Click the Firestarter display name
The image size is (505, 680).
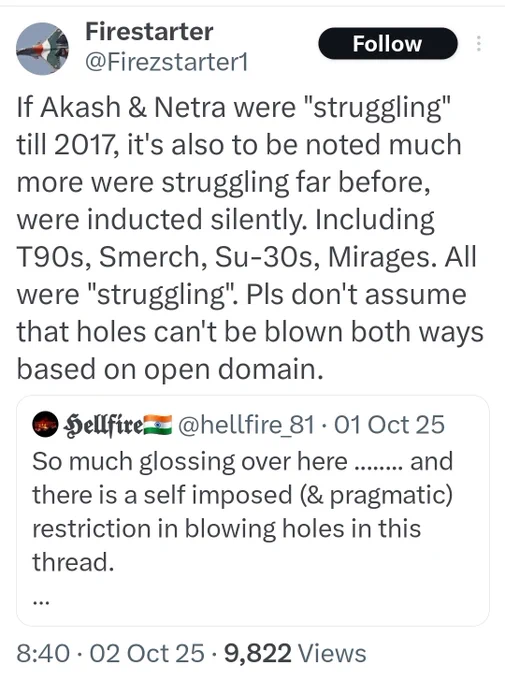pyautogui.click(x=149, y=32)
